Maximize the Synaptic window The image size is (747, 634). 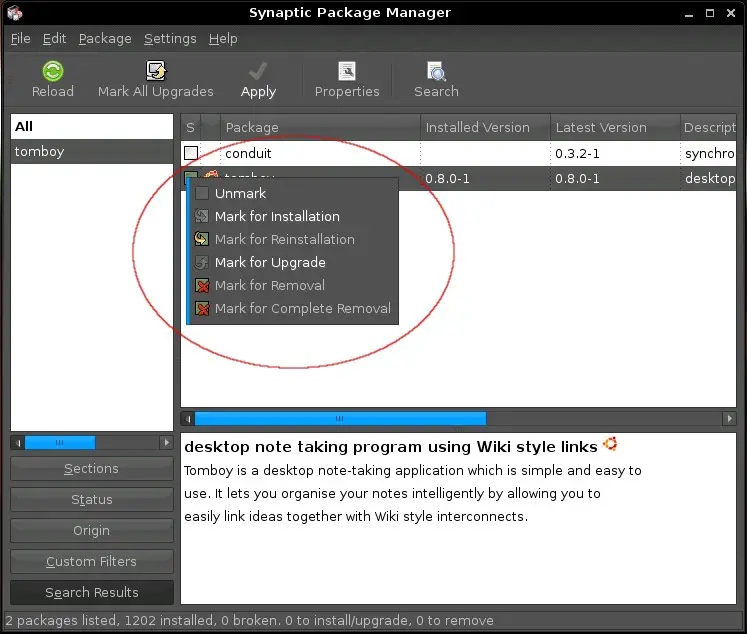710,13
